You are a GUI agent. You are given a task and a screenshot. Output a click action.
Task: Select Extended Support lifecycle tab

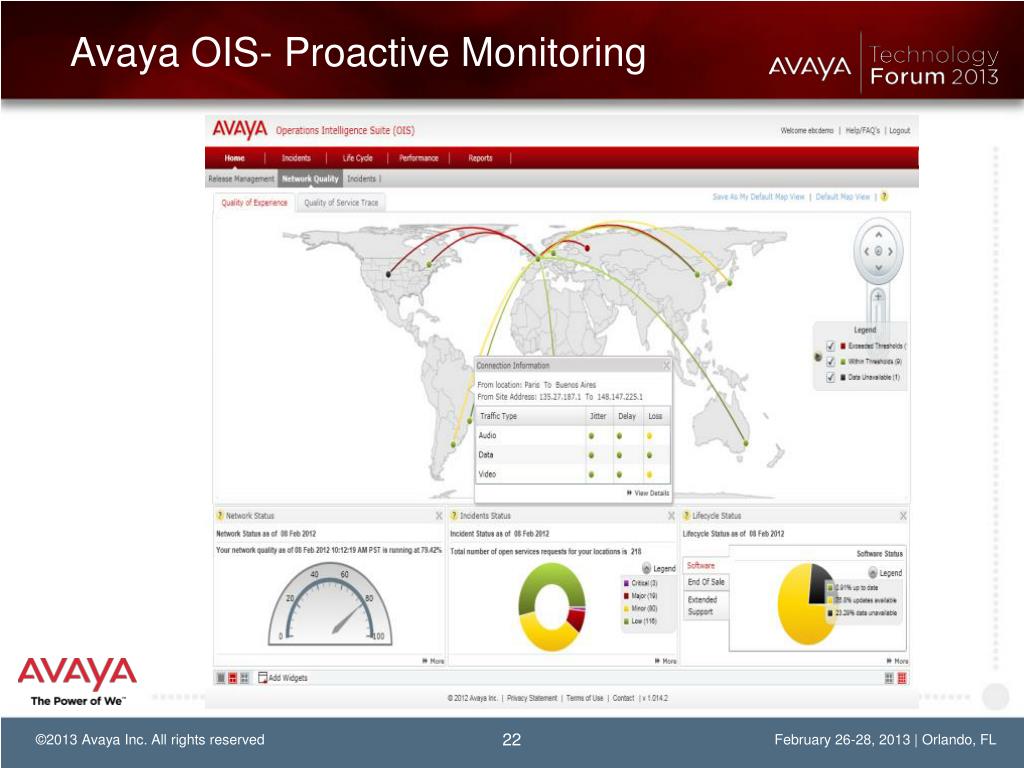(x=705, y=605)
